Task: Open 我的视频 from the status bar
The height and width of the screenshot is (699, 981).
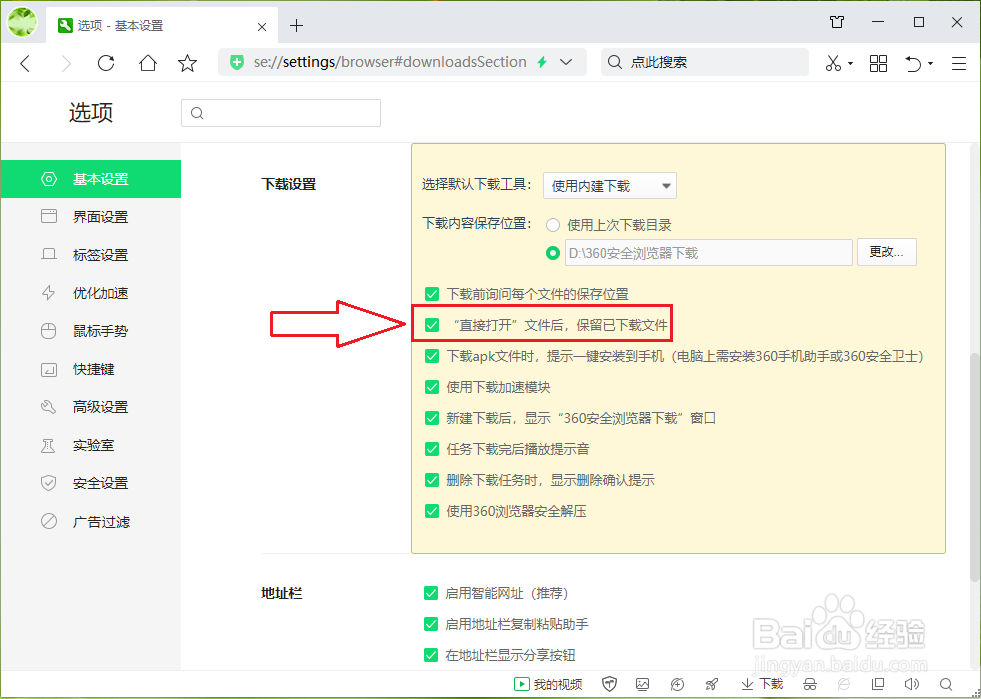Action: (x=548, y=683)
